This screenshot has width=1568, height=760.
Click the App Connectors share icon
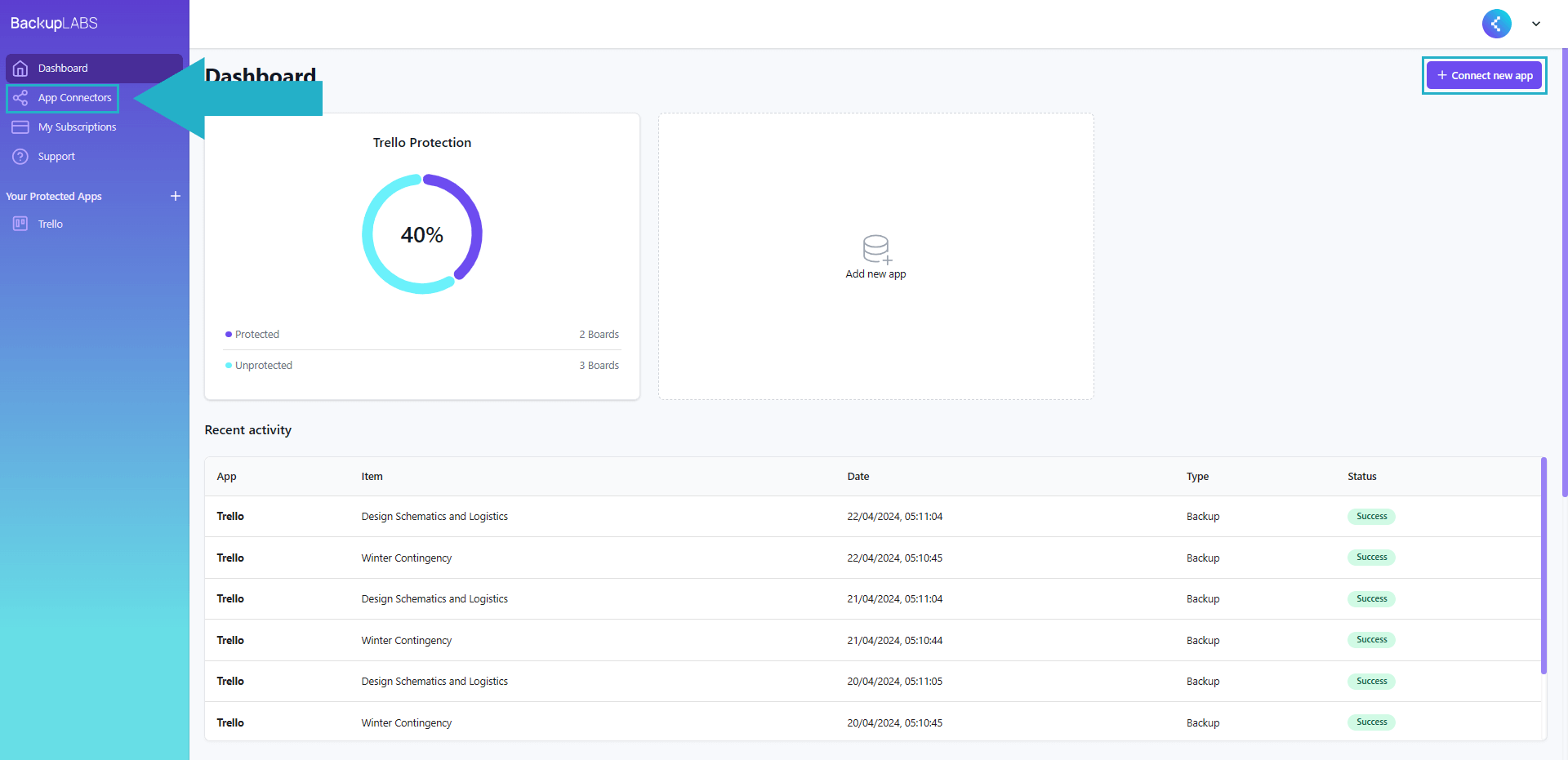coord(20,98)
